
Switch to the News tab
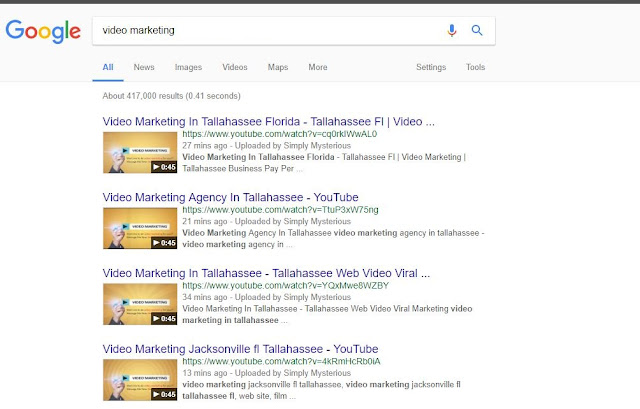coord(144,67)
